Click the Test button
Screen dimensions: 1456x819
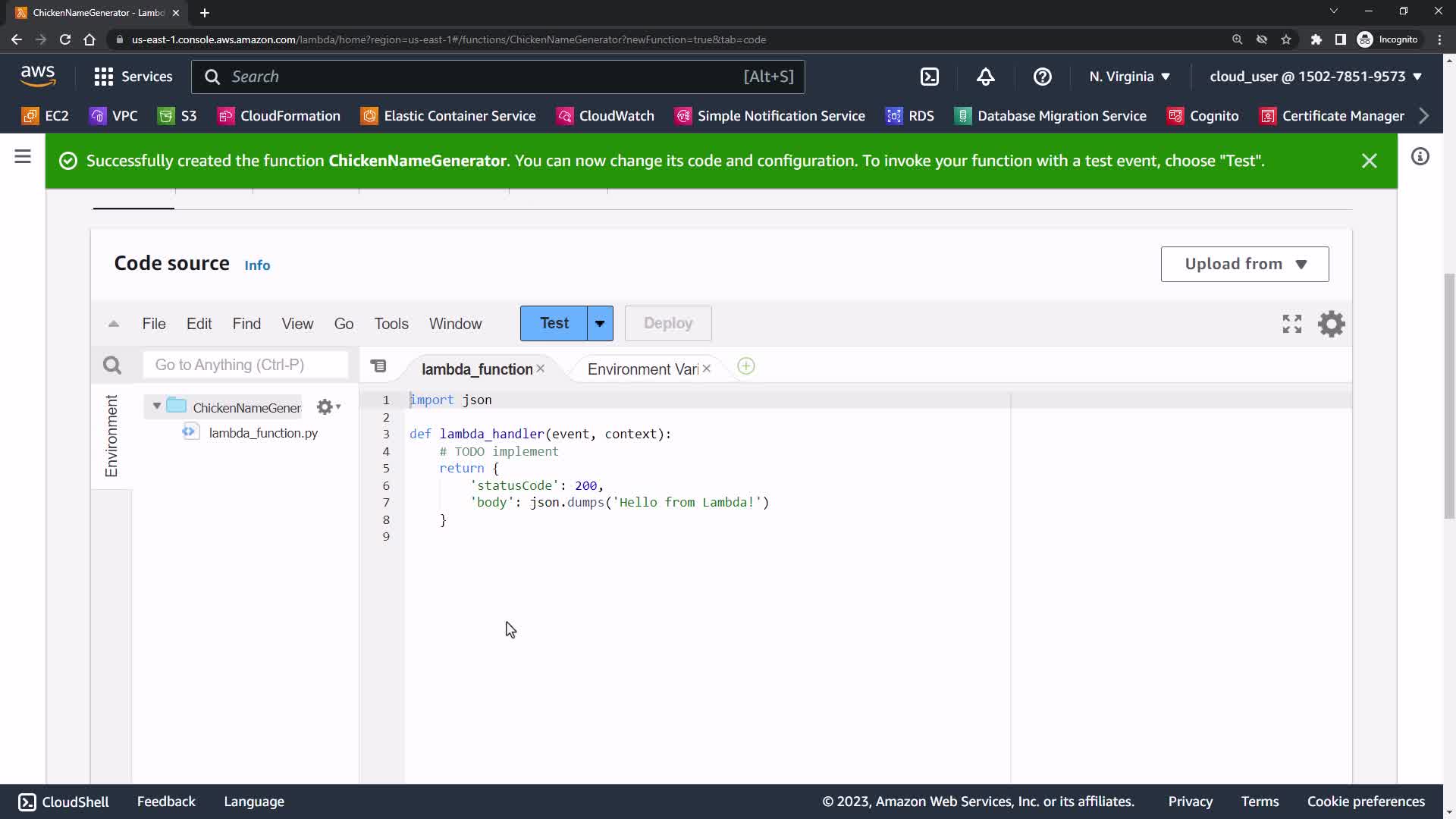(554, 324)
